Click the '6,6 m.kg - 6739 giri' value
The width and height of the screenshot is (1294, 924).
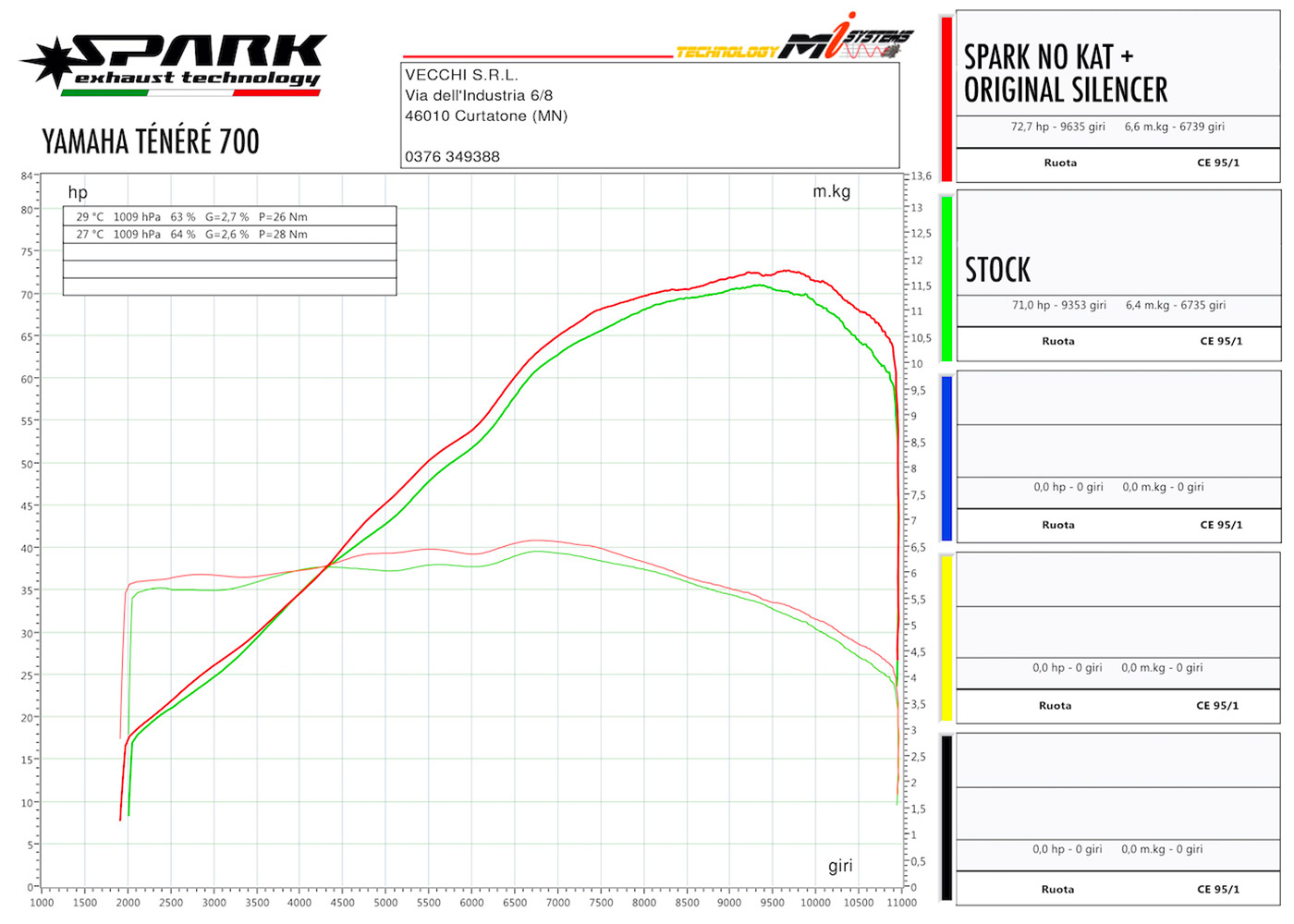(x=1174, y=127)
